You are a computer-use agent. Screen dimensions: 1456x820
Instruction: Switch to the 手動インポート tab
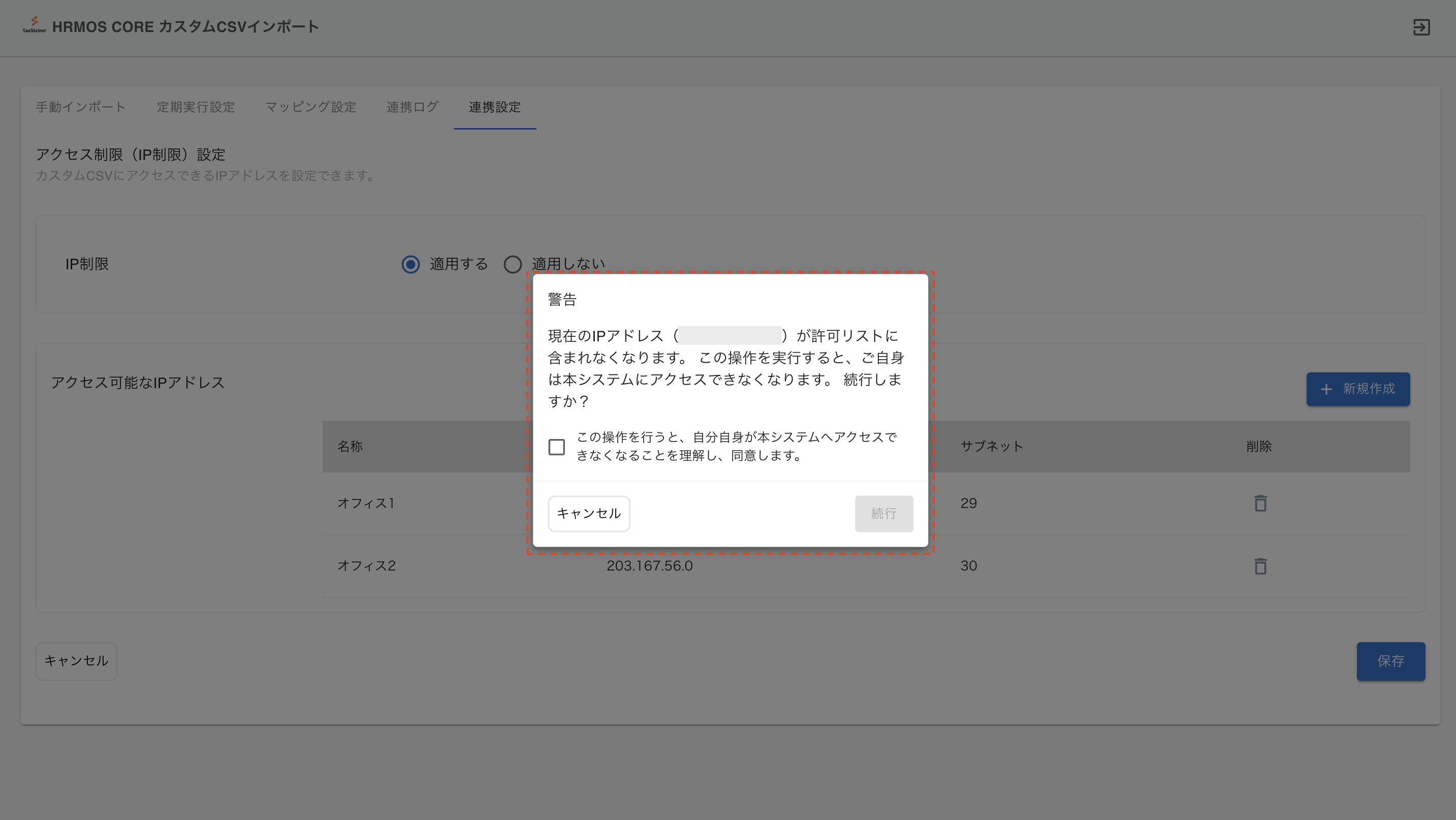[81, 107]
